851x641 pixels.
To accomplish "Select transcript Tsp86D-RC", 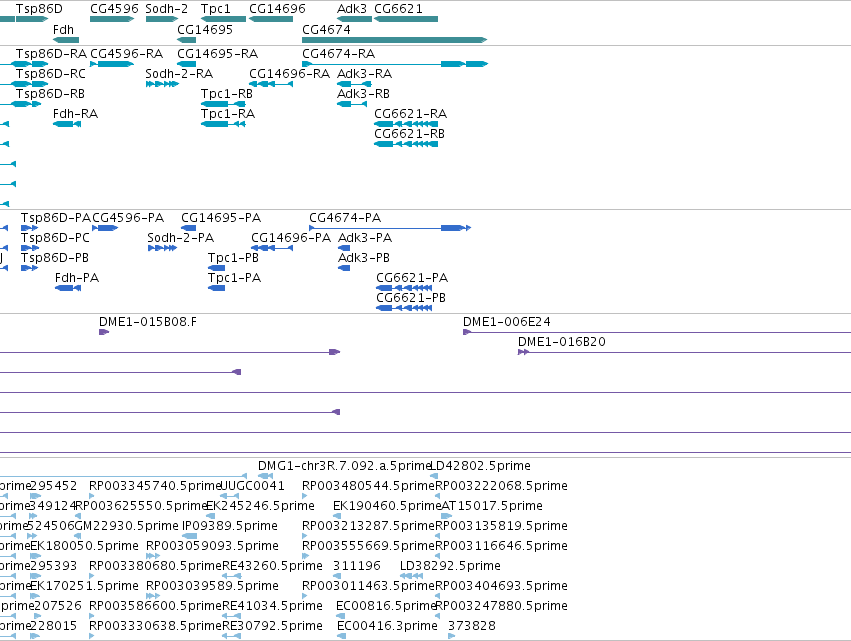I will [x=51, y=74].
